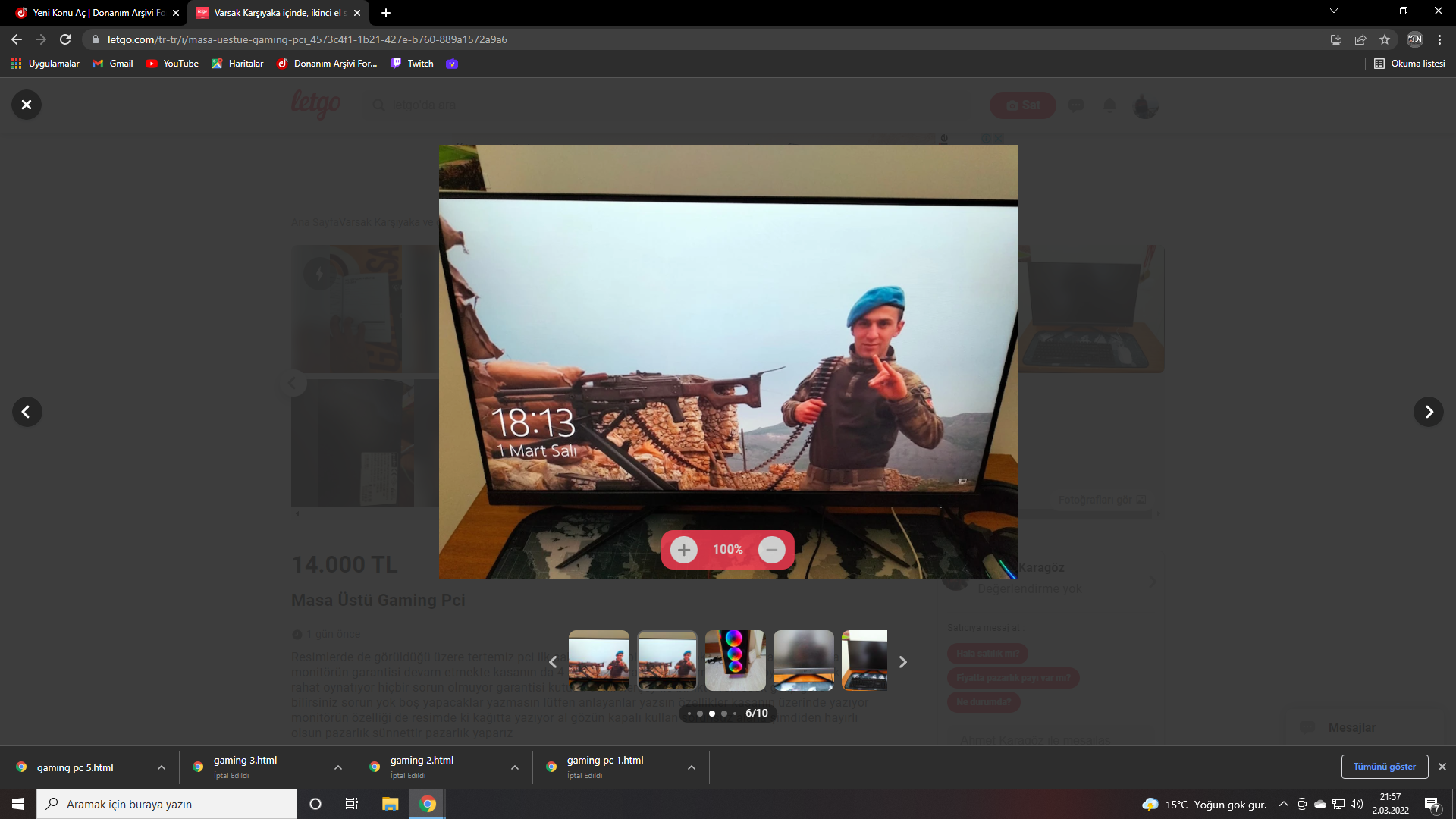Expand options for gaming pc 5.html download
Screen dimensions: 1456x819
click(x=162, y=767)
